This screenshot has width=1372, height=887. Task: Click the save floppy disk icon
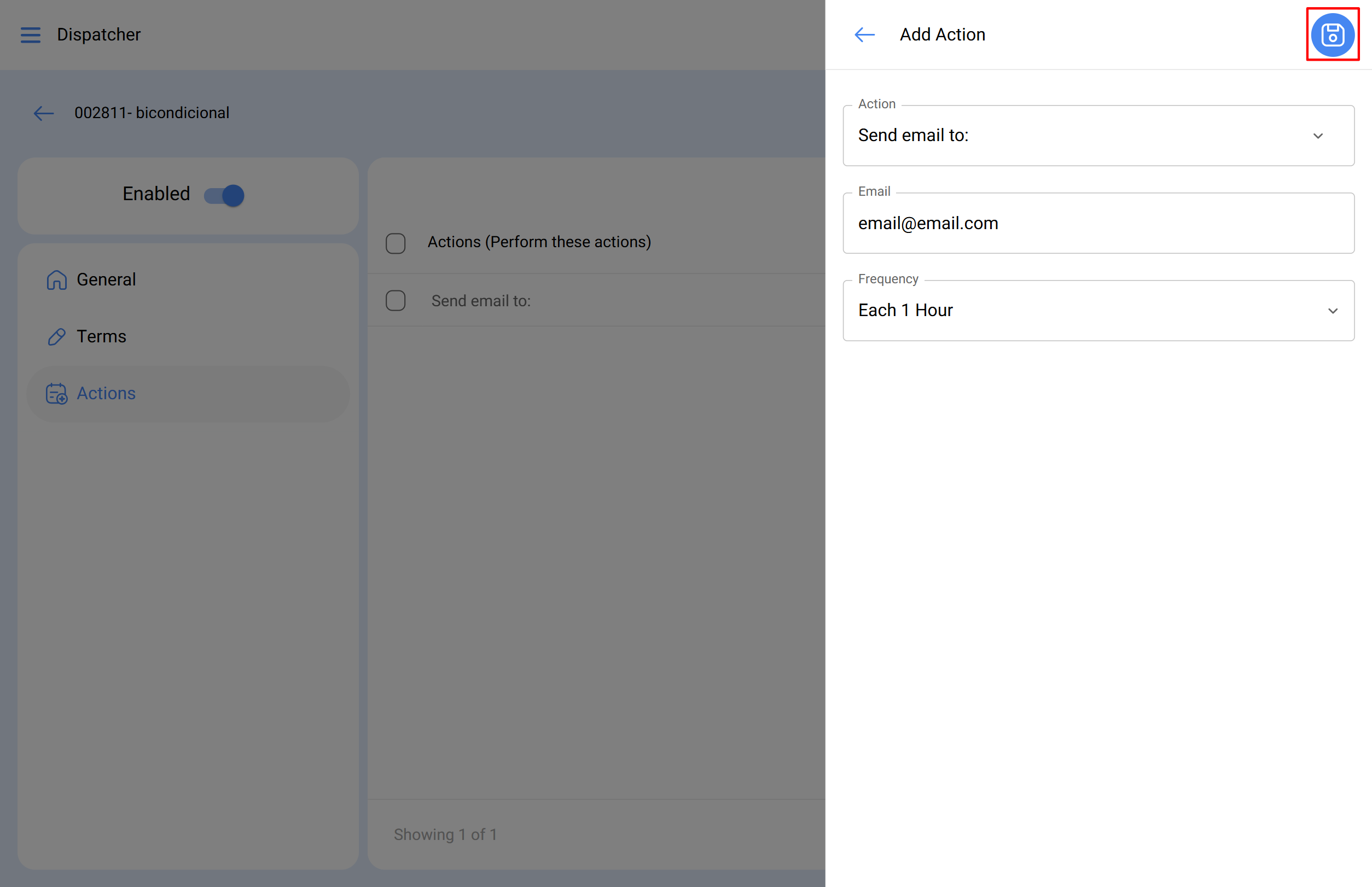(1332, 34)
